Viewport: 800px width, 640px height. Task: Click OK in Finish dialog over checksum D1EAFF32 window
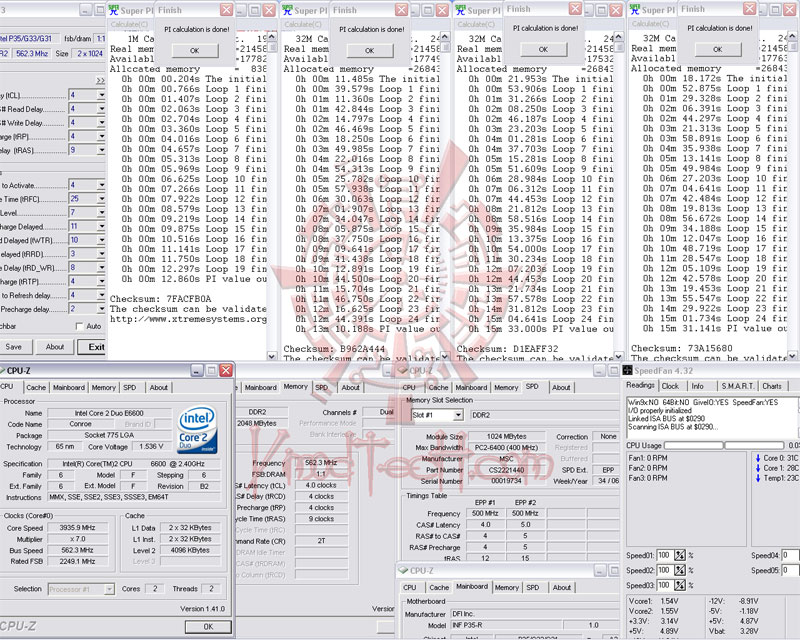pos(543,50)
